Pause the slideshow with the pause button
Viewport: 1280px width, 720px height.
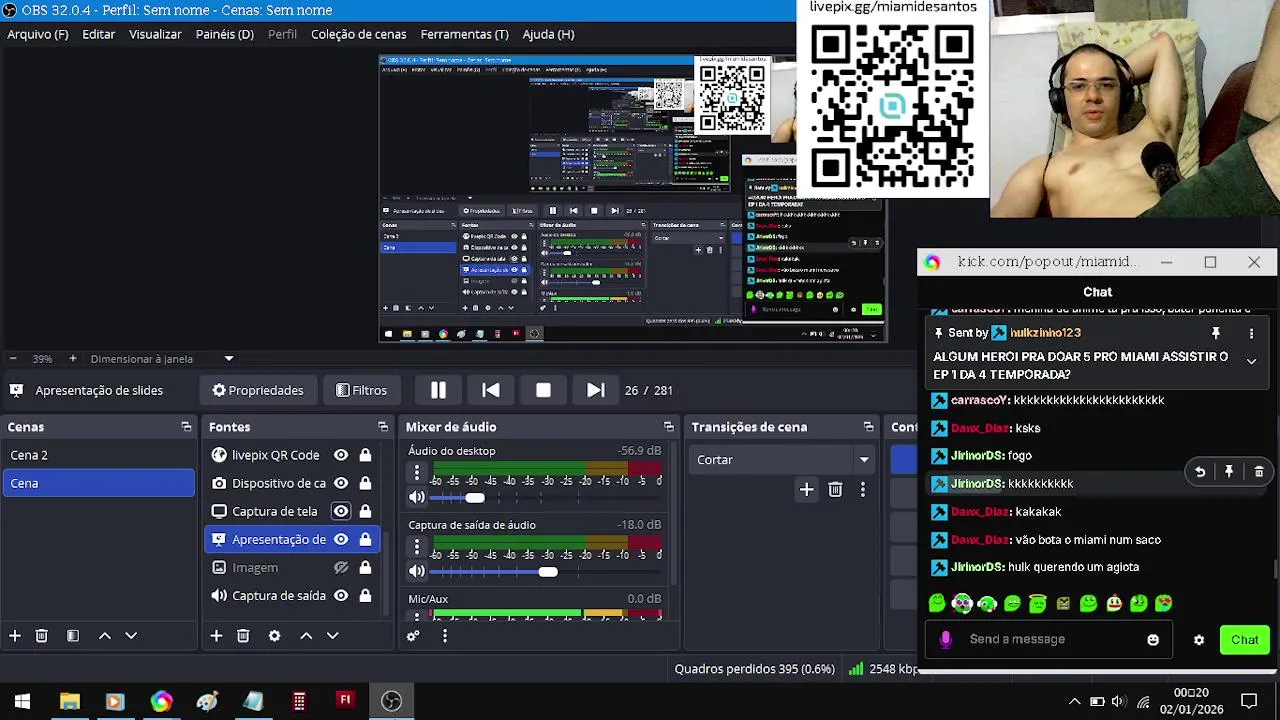coord(438,390)
